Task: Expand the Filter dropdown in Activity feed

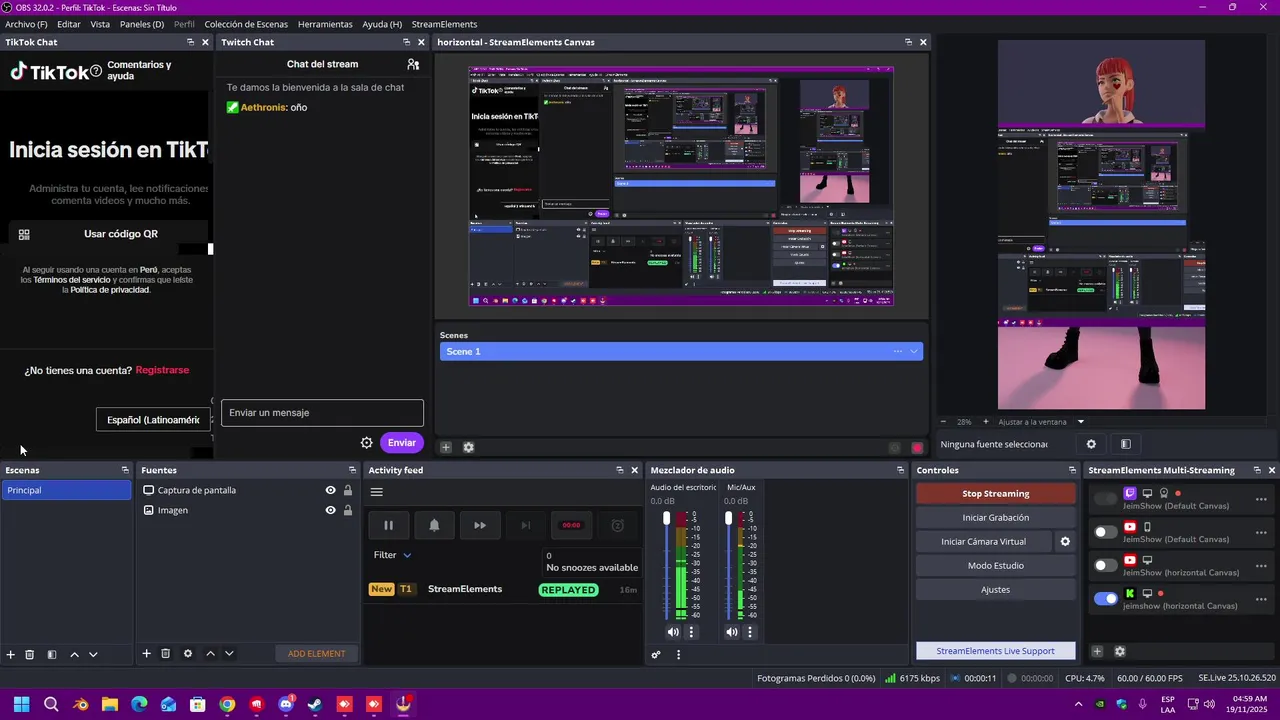Action: tap(393, 555)
